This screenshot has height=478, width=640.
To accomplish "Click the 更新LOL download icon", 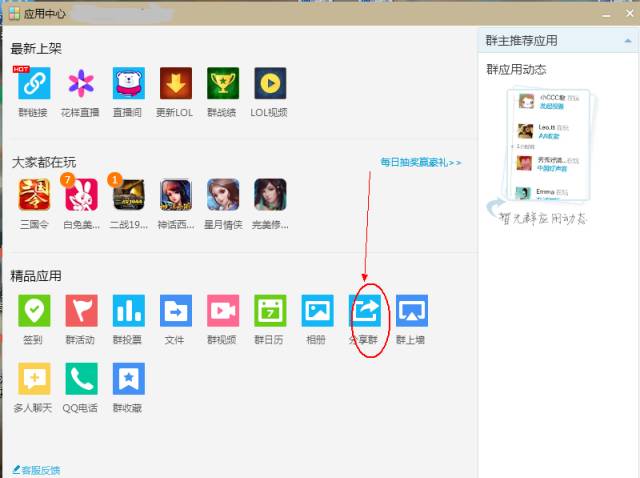I will [x=176, y=83].
